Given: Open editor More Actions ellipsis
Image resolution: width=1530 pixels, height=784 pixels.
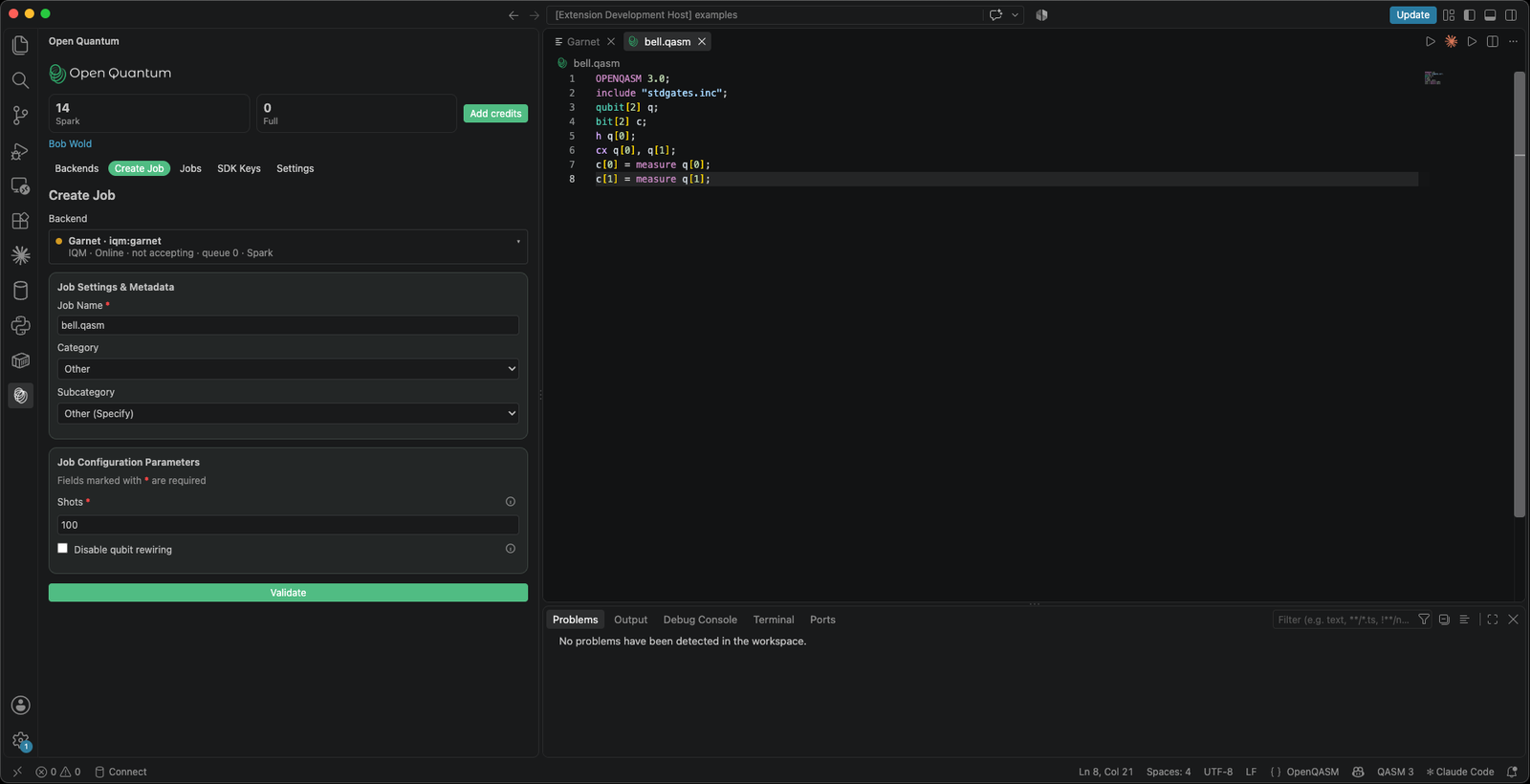Looking at the screenshot, I should click(1513, 41).
